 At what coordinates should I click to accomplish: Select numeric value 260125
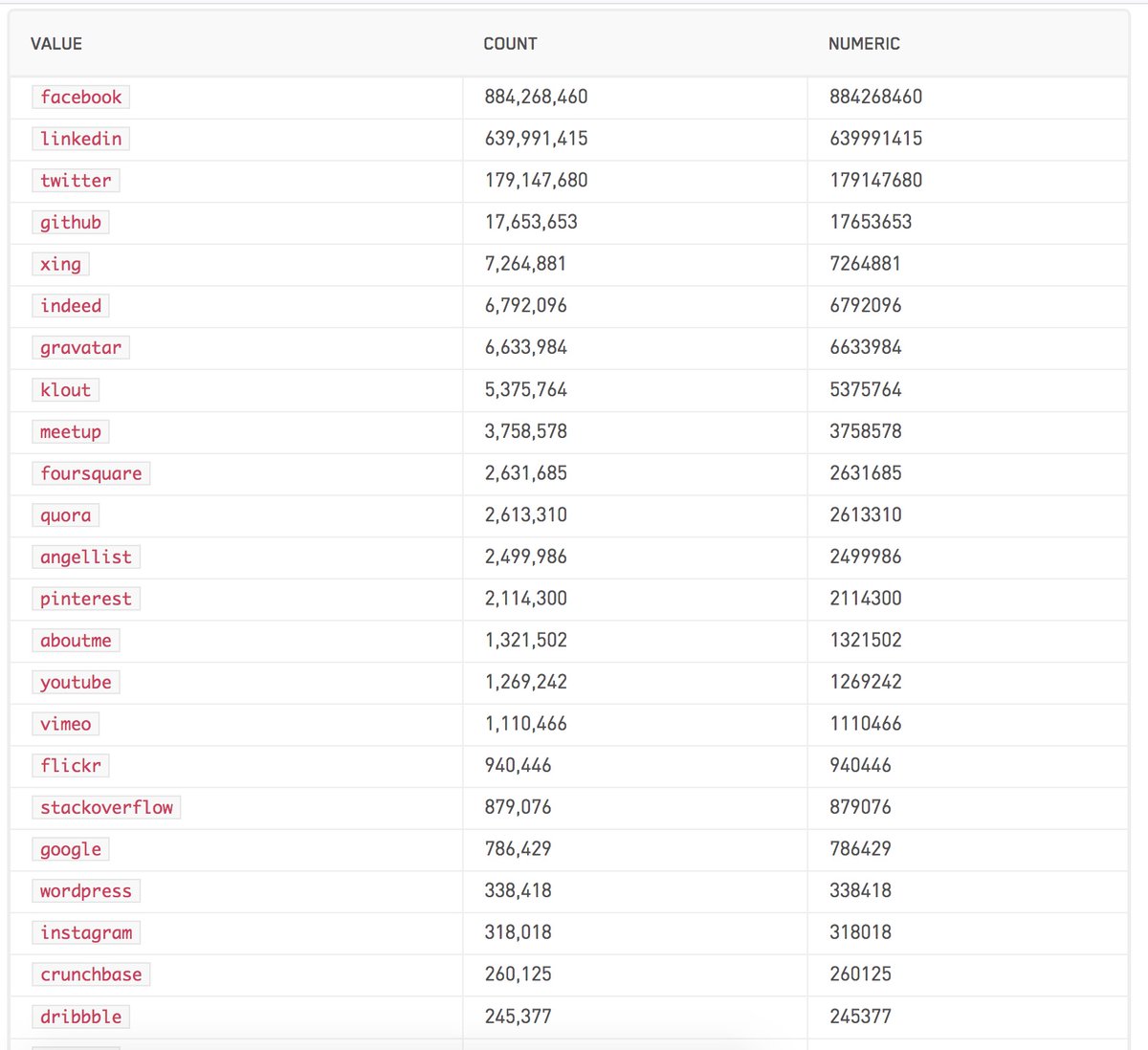tap(860, 974)
